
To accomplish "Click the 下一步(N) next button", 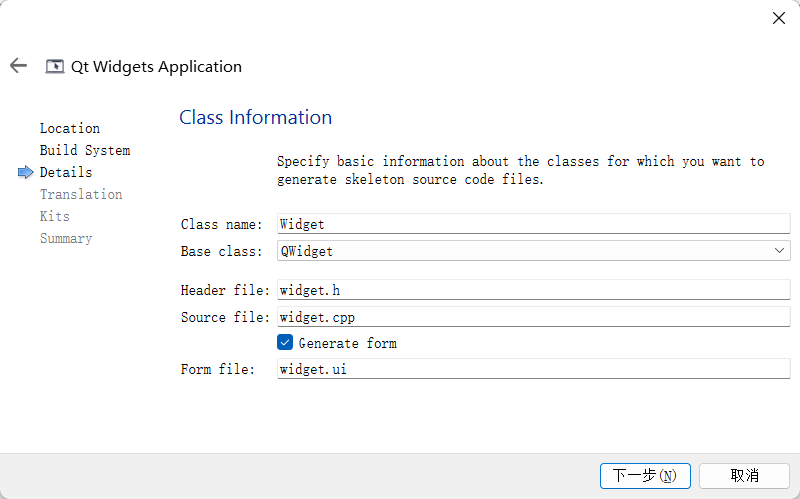I will click(645, 476).
